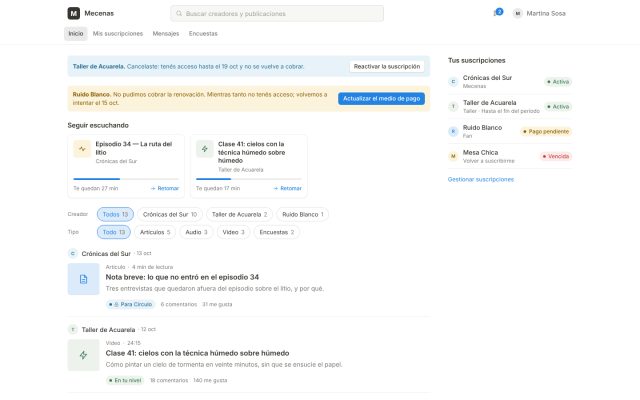
Task: Filter by Taller de Acuarela 2 chip
Action: click(x=240, y=214)
